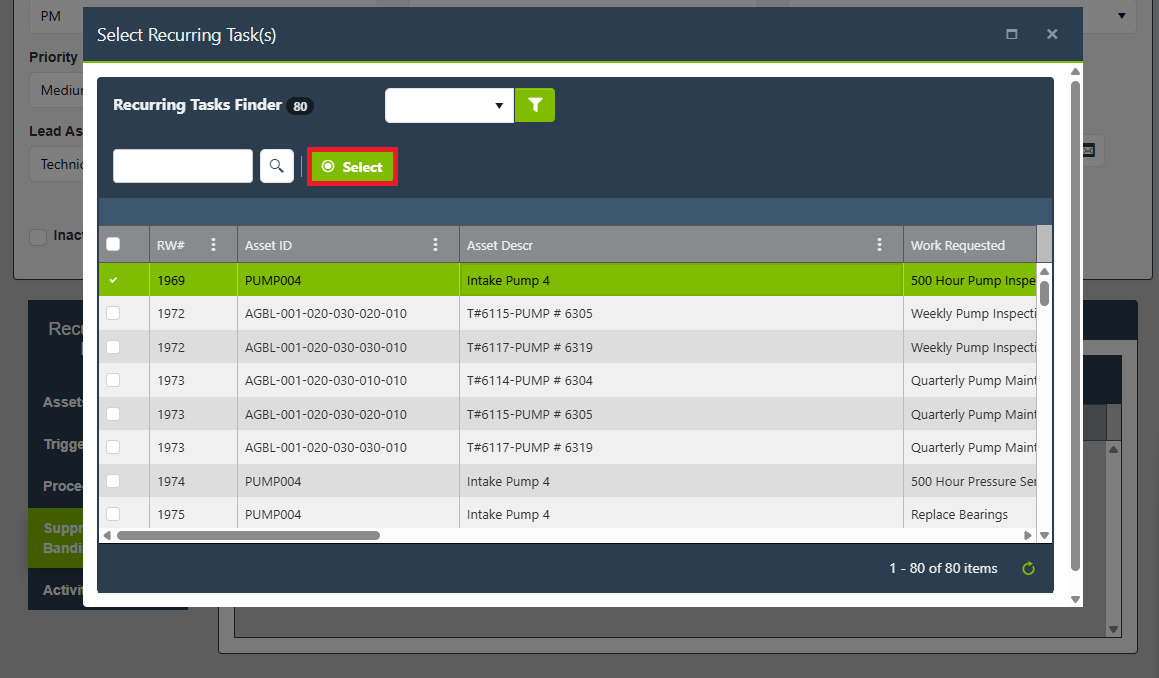This screenshot has height=678, width=1159.
Task: Toggle the select-all header checkbox
Action: (x=113, y=244)
